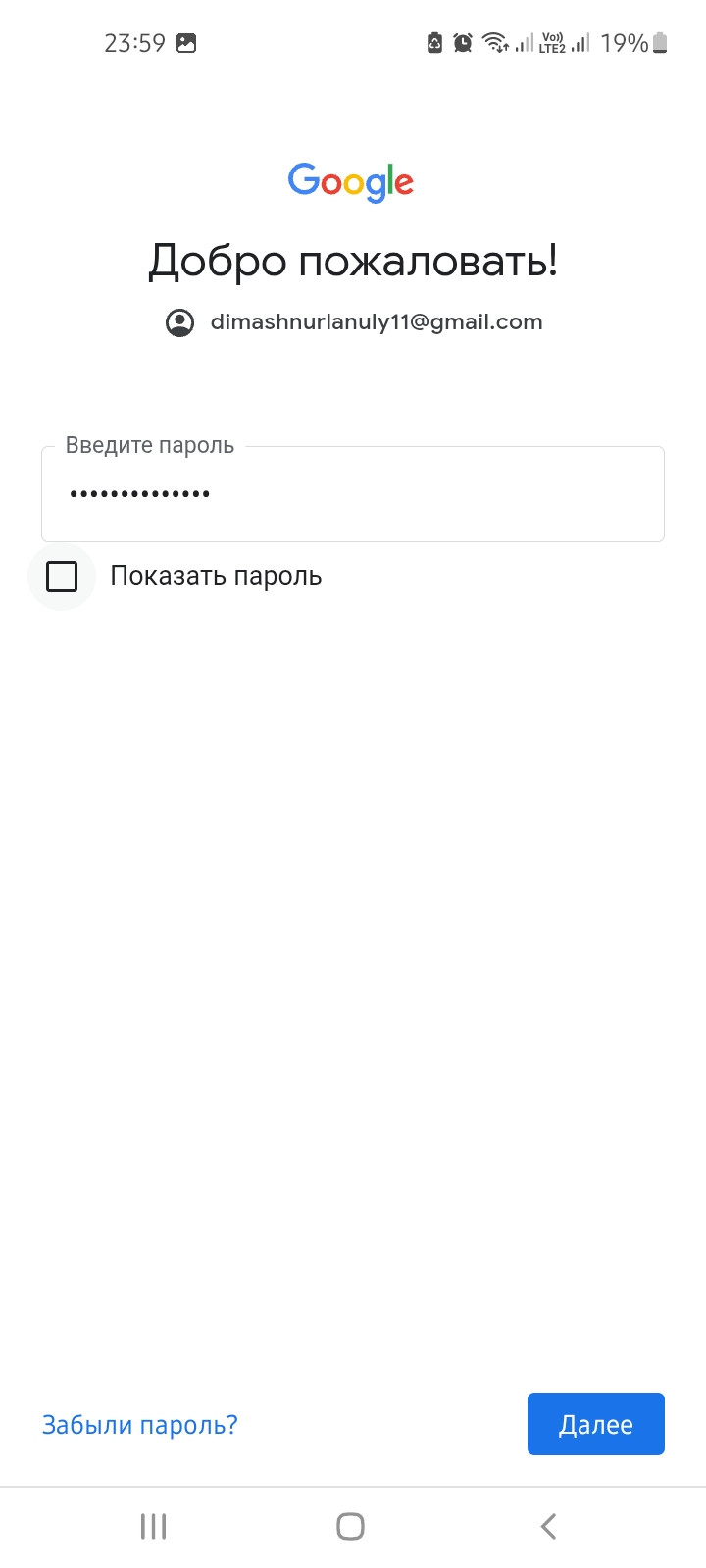The image size is (706, 1568).
Task: Tap the 23:59 clock in status bar
Action: (135, 43)
